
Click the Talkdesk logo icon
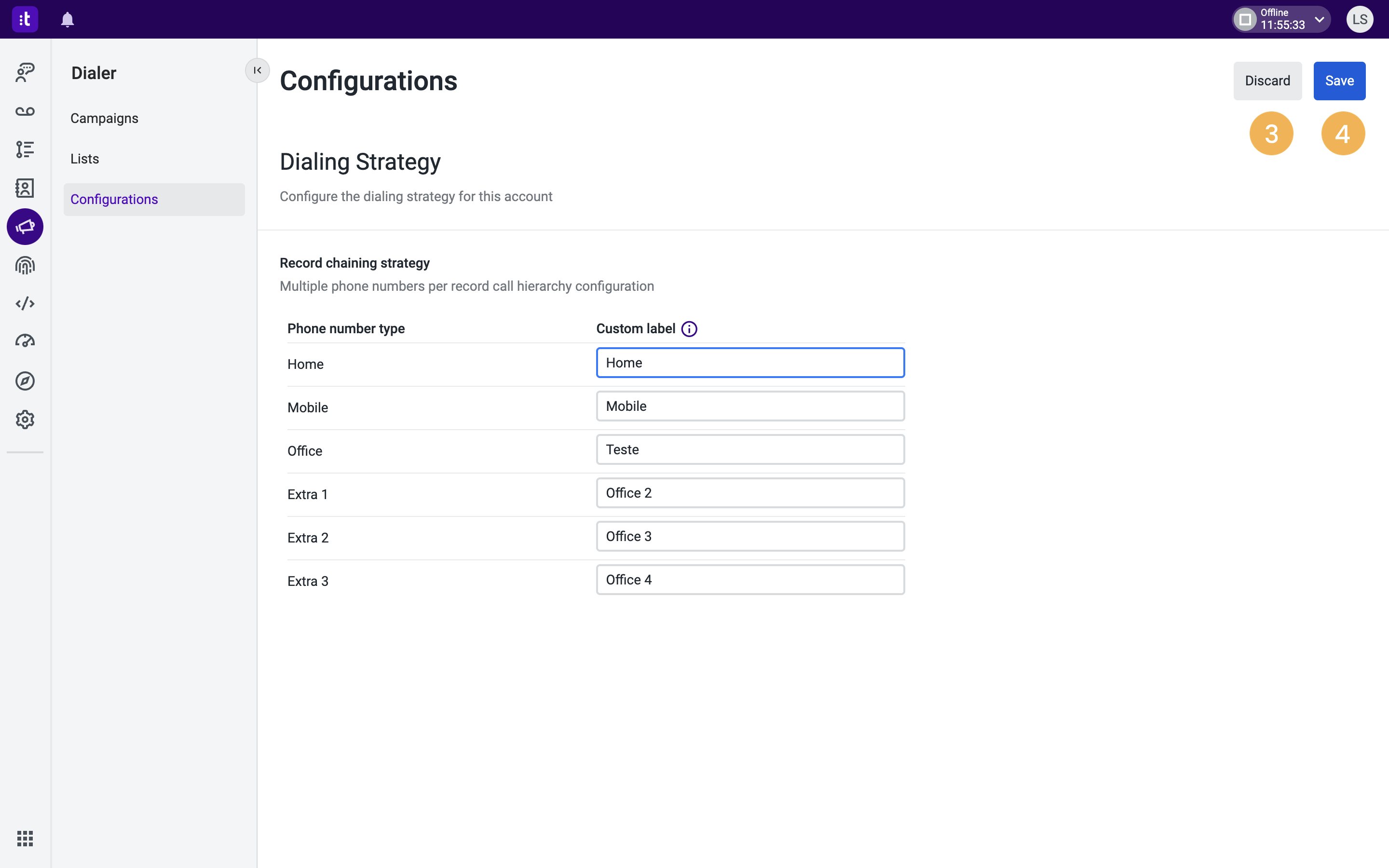point(25,19)
